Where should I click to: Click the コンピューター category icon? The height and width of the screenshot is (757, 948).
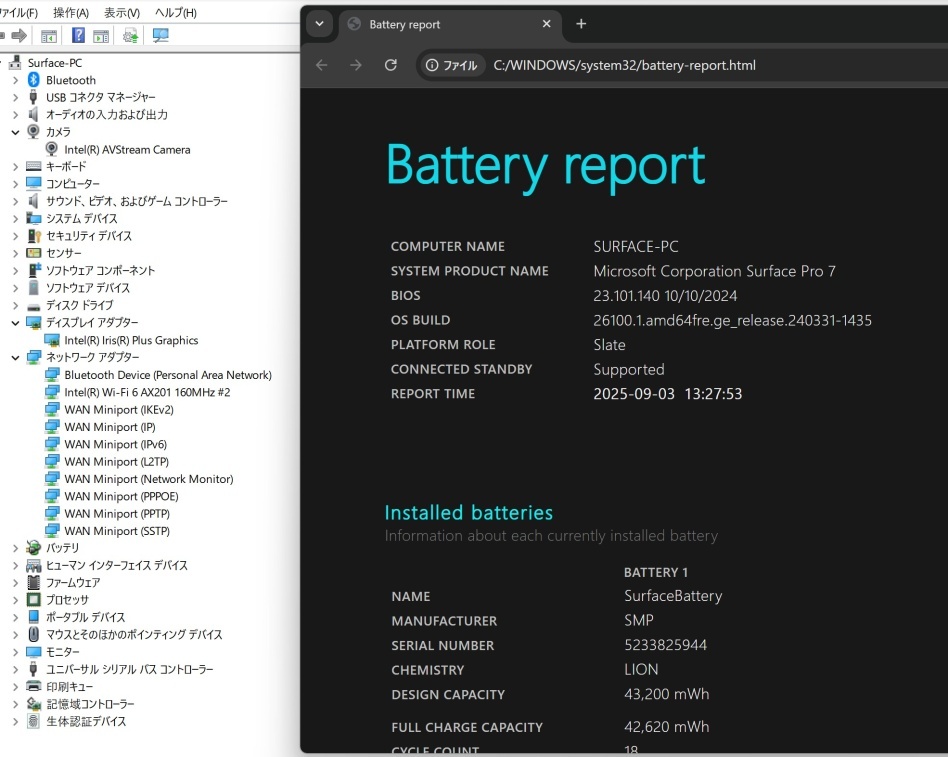point(34,184)
